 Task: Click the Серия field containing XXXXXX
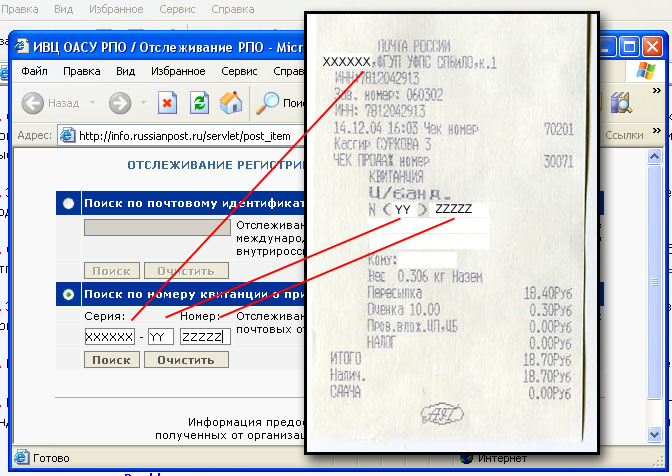[x=110, y=337]
